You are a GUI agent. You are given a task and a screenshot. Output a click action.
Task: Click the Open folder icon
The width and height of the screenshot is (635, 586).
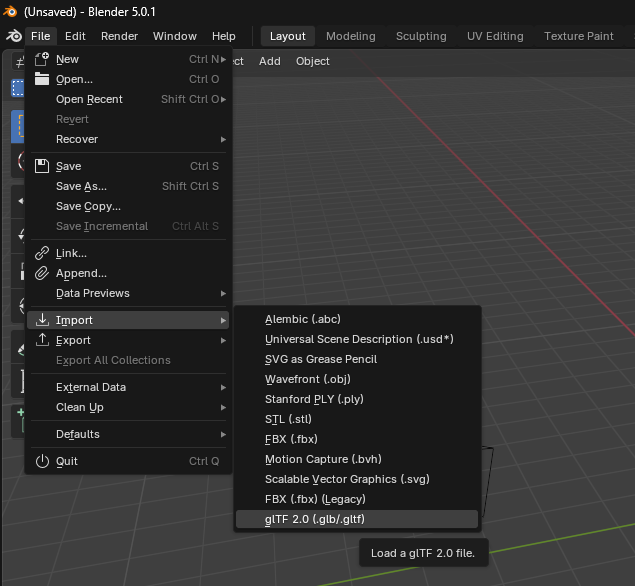[42, 79]
